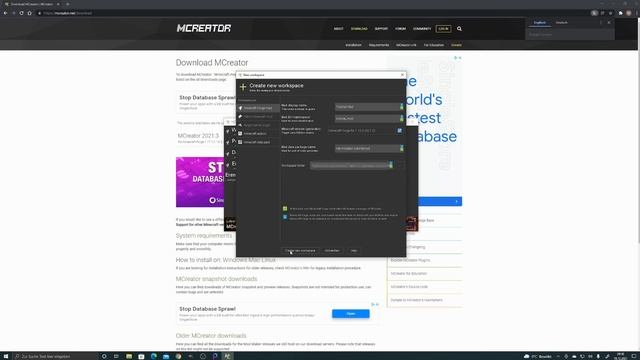Click the Abbrechen button in dialog
Viewport: 640px width, 360px height.
pos(332,251)
